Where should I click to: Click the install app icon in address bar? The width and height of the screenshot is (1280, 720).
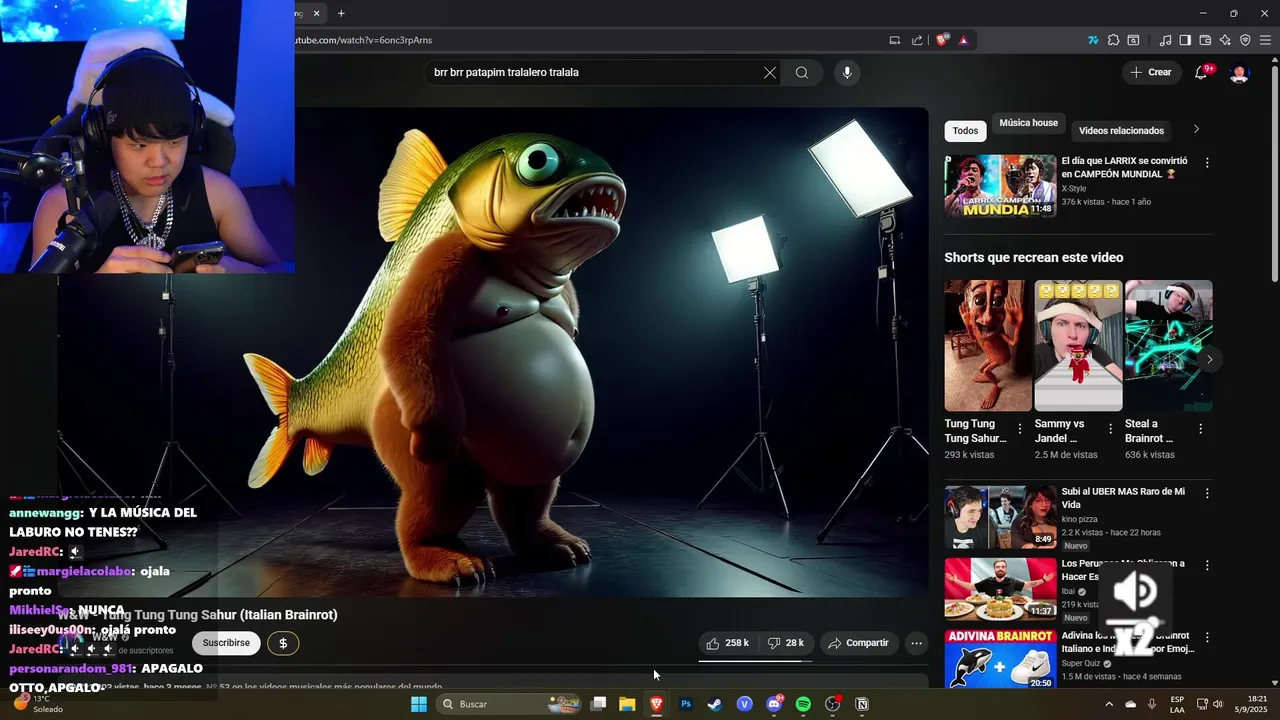[895, 40]
